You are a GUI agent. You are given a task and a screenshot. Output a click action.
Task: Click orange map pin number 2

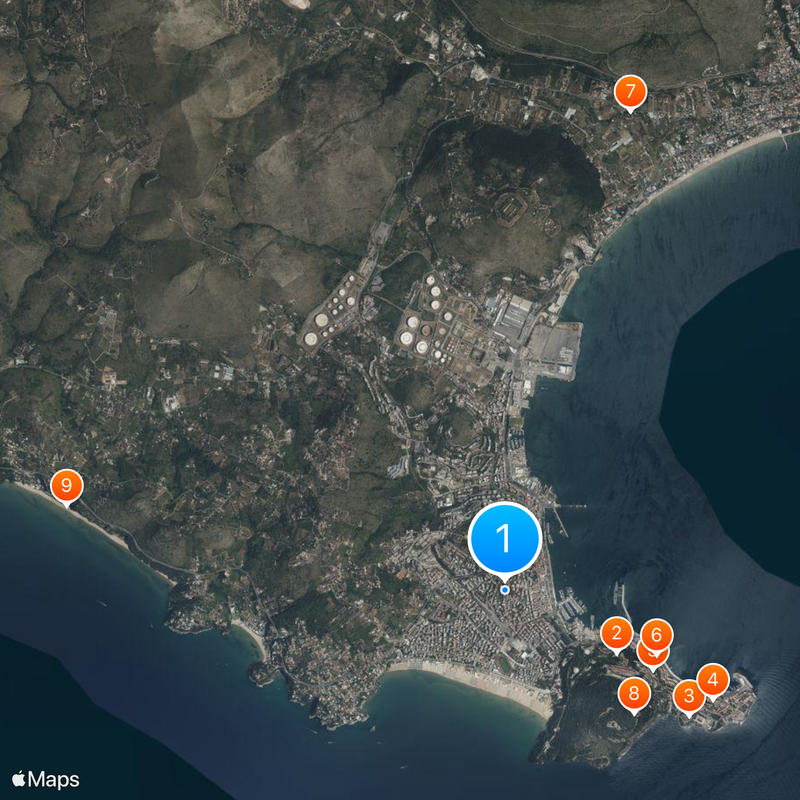click(x=616, y=633)
